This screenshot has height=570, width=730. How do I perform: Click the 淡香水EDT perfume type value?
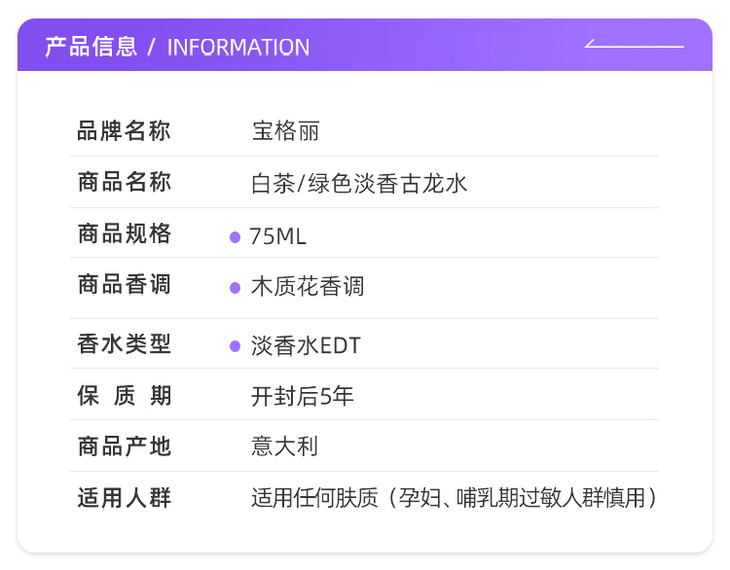(x=305, y=346)
